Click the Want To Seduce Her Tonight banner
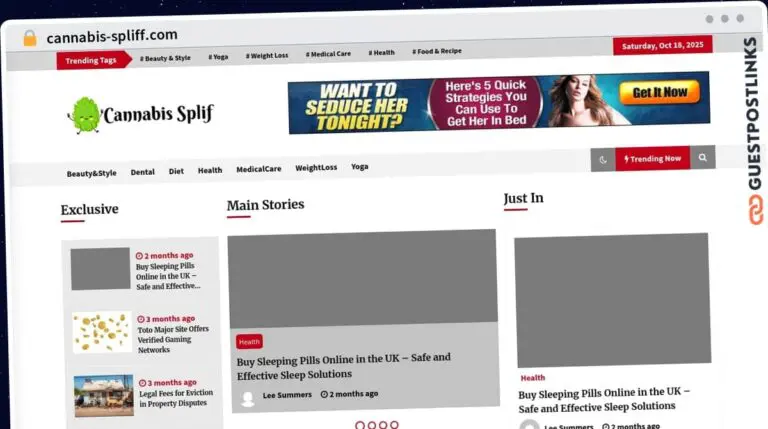The height and width of the screenshot is (429, 768). (x=499, y=102)
